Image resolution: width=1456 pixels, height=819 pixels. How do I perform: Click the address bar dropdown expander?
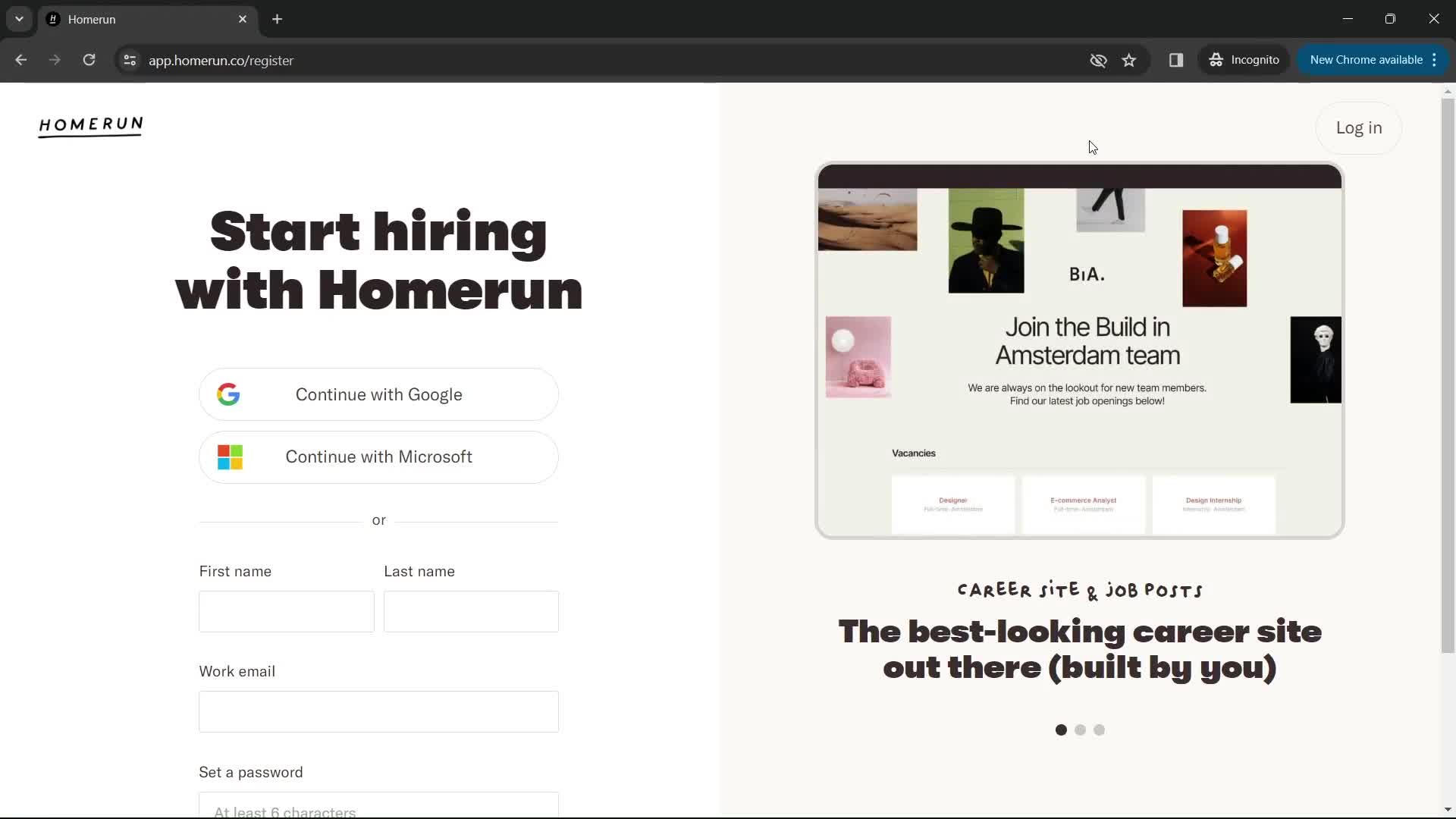(18, 18)
